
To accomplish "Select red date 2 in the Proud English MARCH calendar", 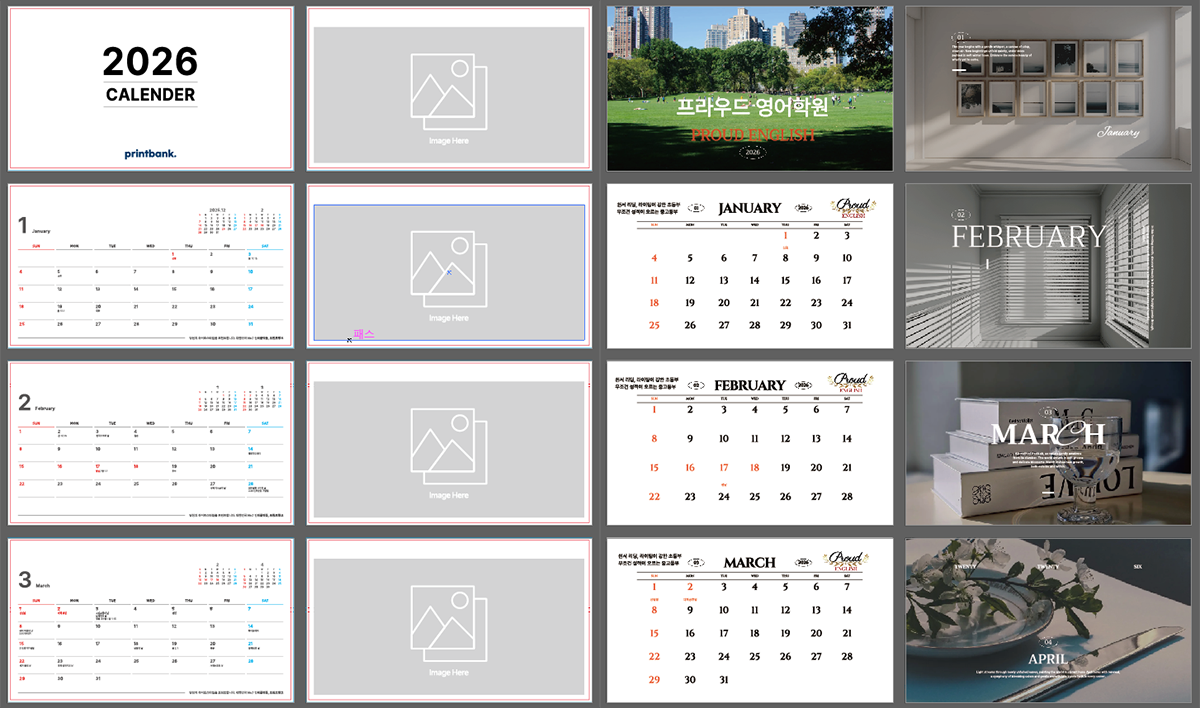I will tap(689, 587).
